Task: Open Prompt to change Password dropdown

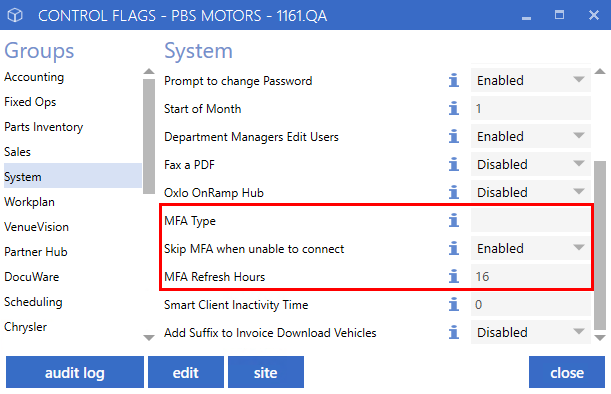Action: [531, 81]
